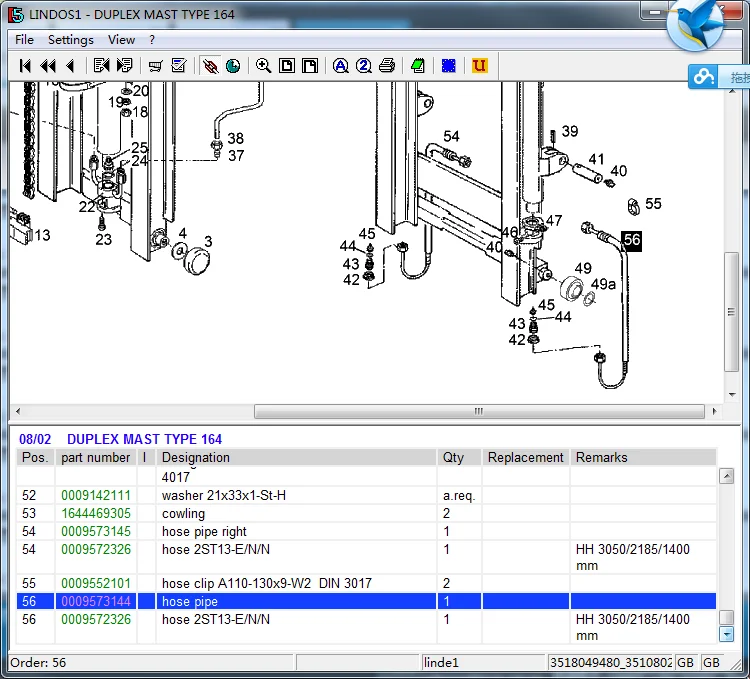
Task: Click the second page-view document icon
Action: [310, 66]
